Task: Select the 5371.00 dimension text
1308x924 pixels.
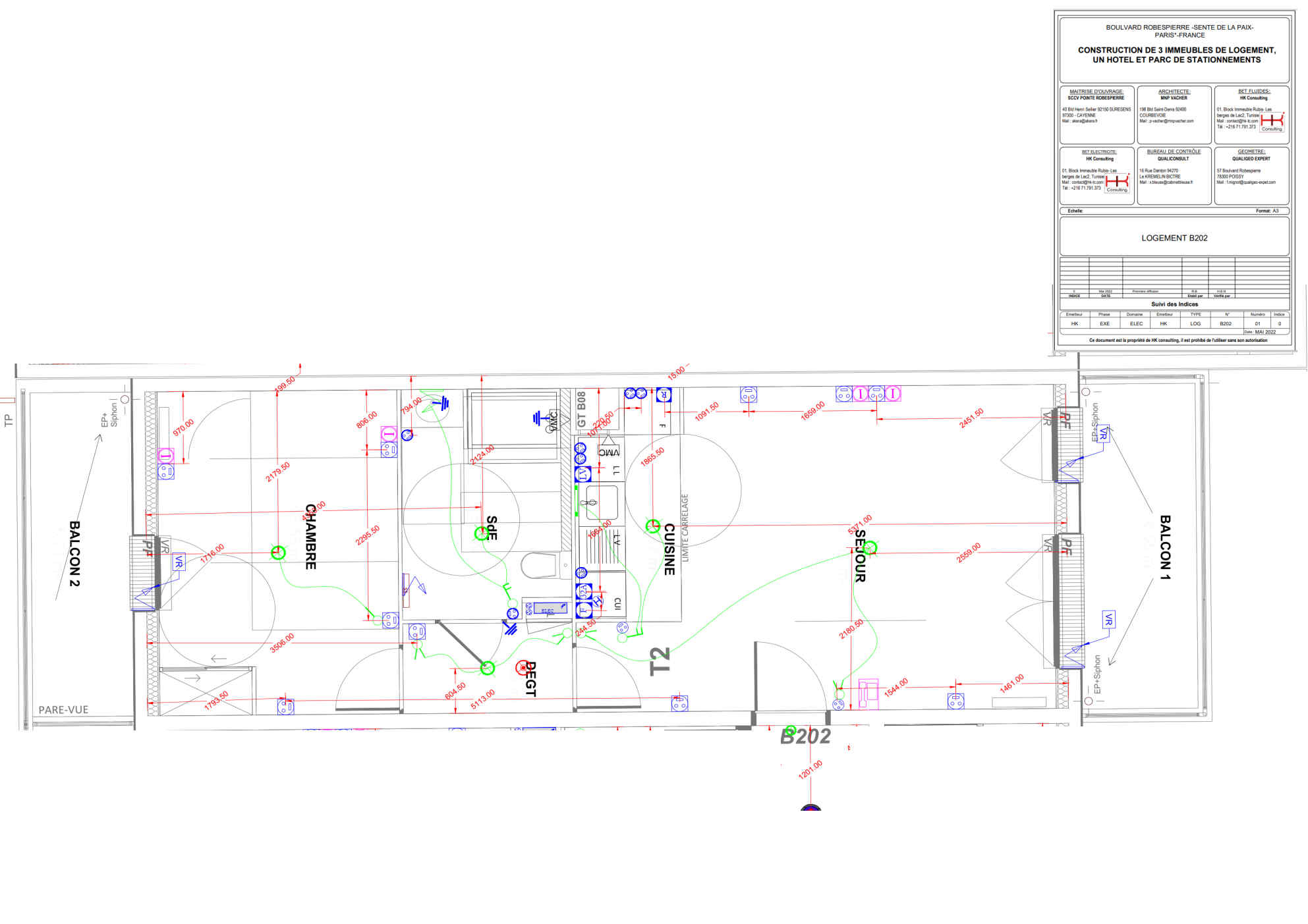Action: (859, 524)
